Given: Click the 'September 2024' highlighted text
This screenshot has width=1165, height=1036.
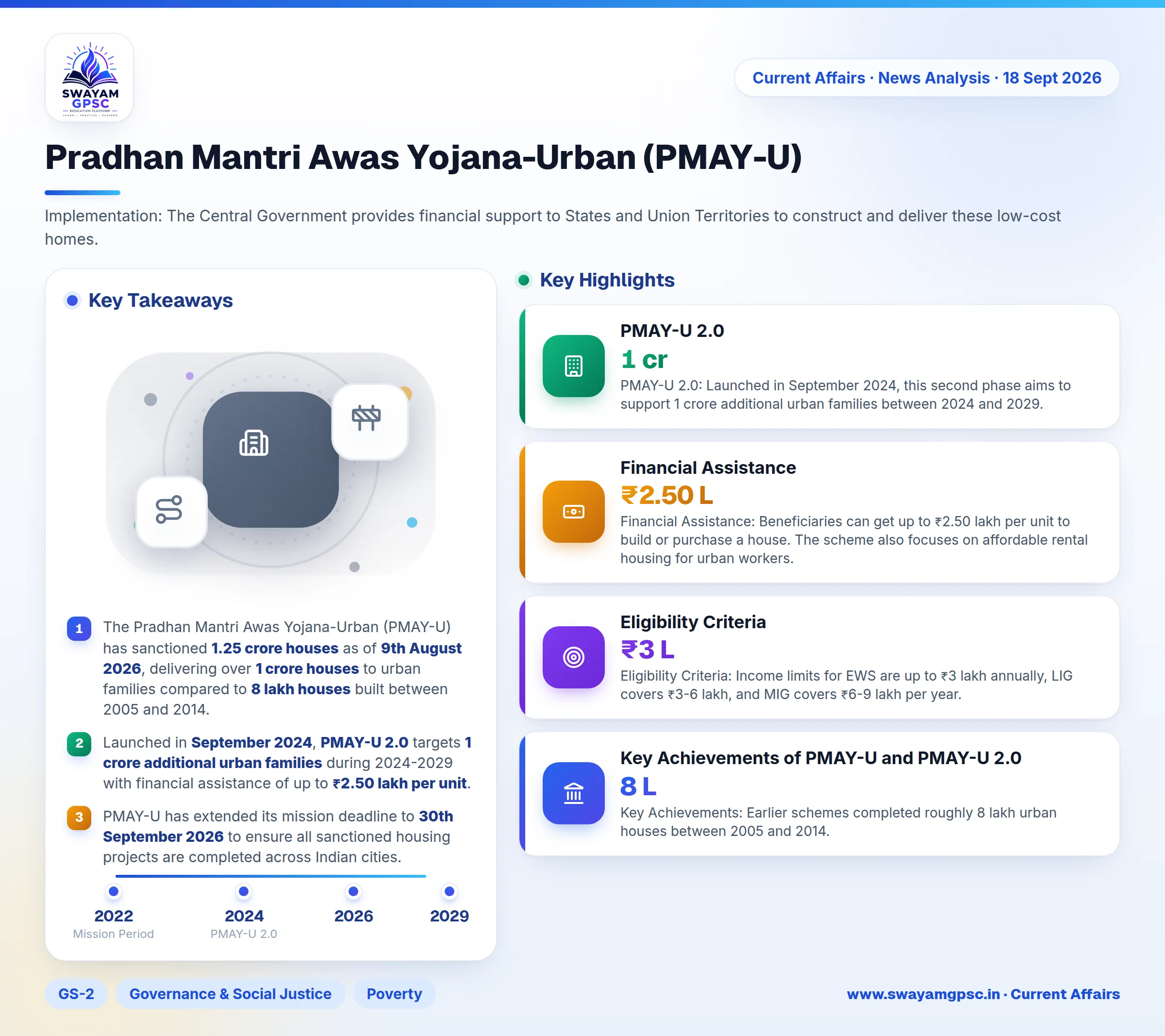Looking at the screenshot, I should 251,742.
